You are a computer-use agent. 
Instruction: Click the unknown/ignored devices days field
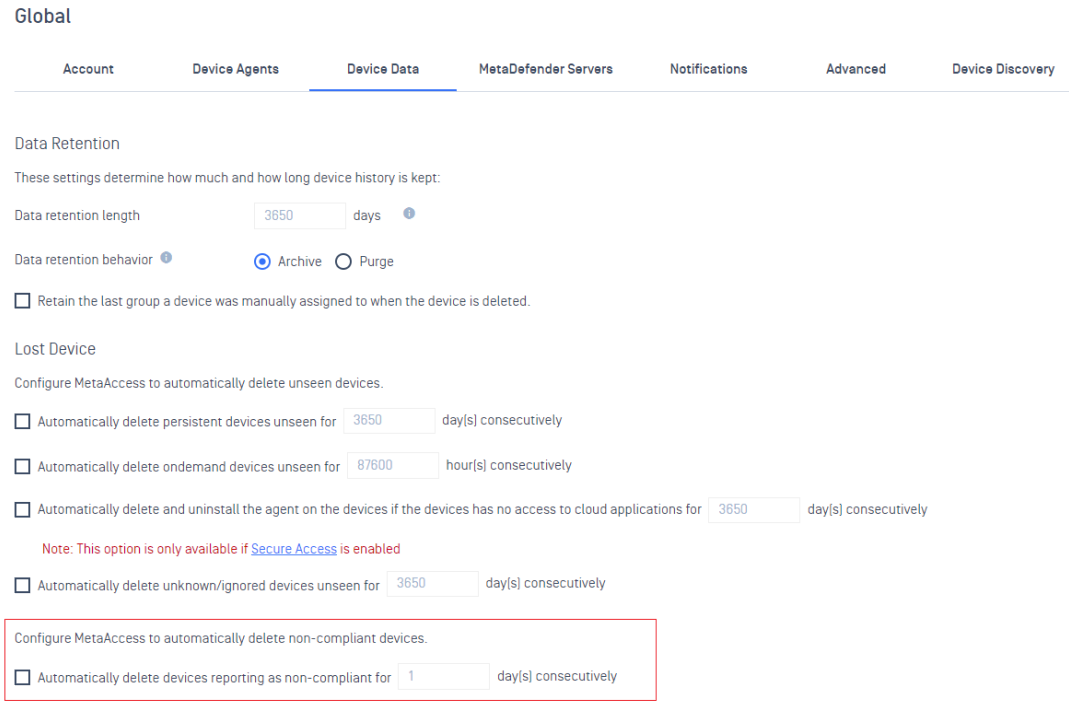point(433,583)
